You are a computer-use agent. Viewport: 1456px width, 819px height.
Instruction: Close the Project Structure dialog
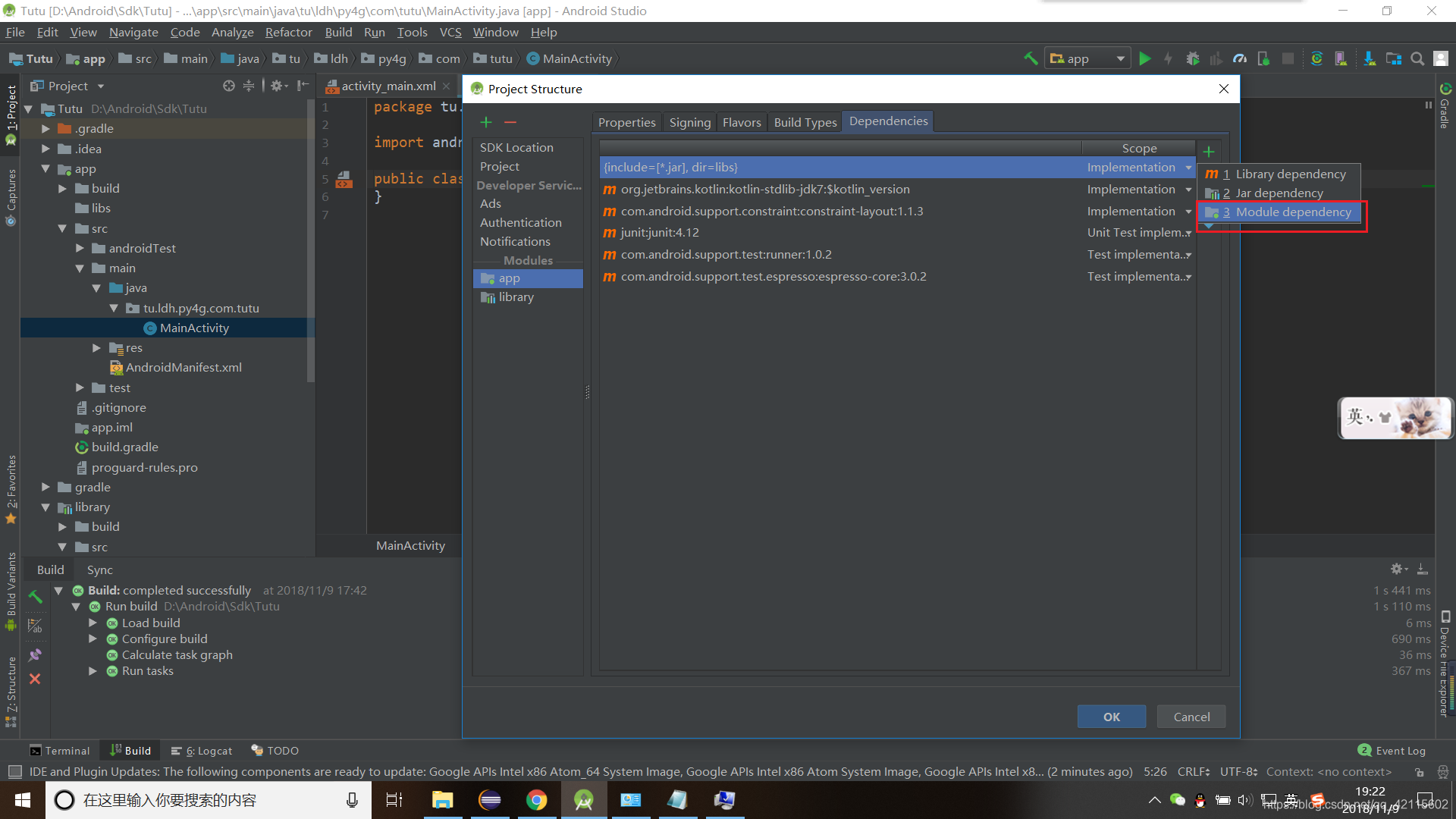[x=1223, y=89]
